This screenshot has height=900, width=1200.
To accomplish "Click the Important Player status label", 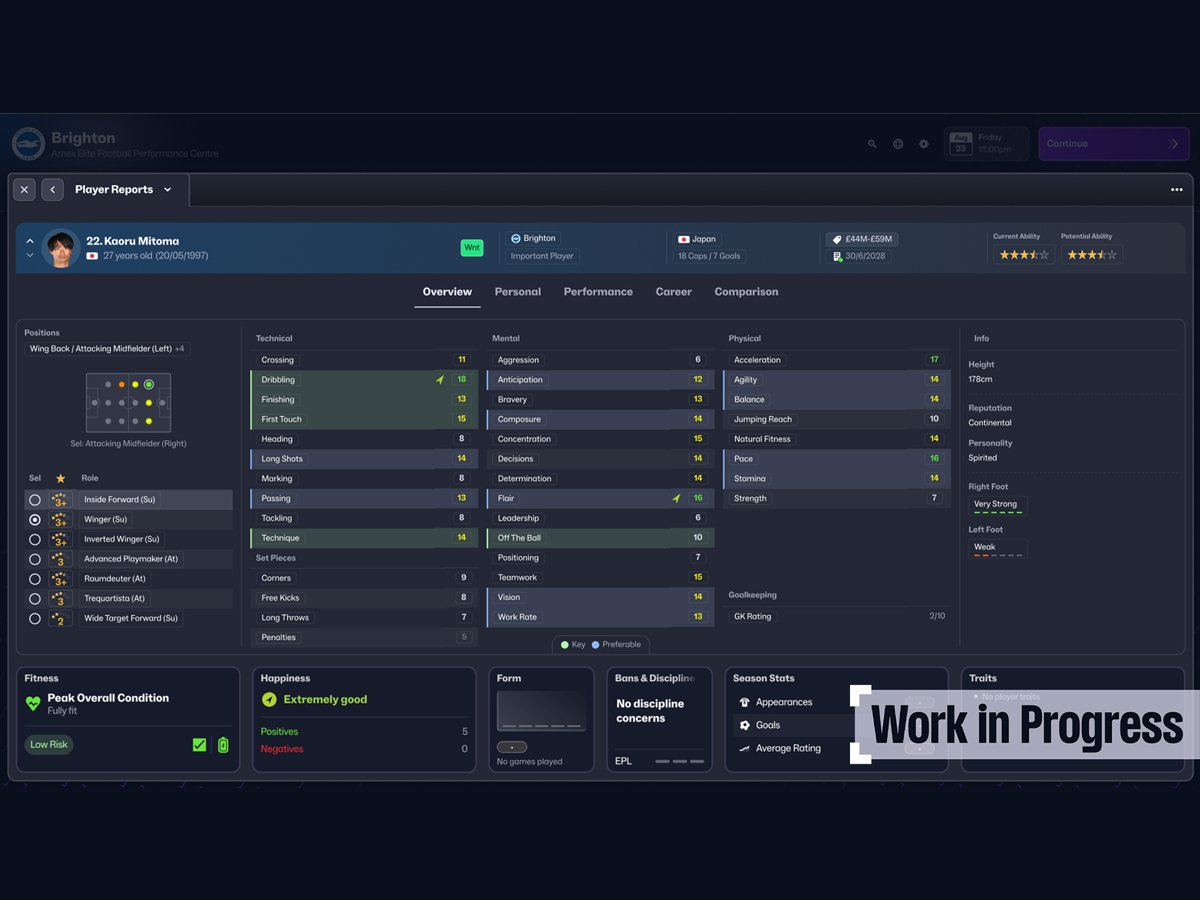I will pos(542,256).
